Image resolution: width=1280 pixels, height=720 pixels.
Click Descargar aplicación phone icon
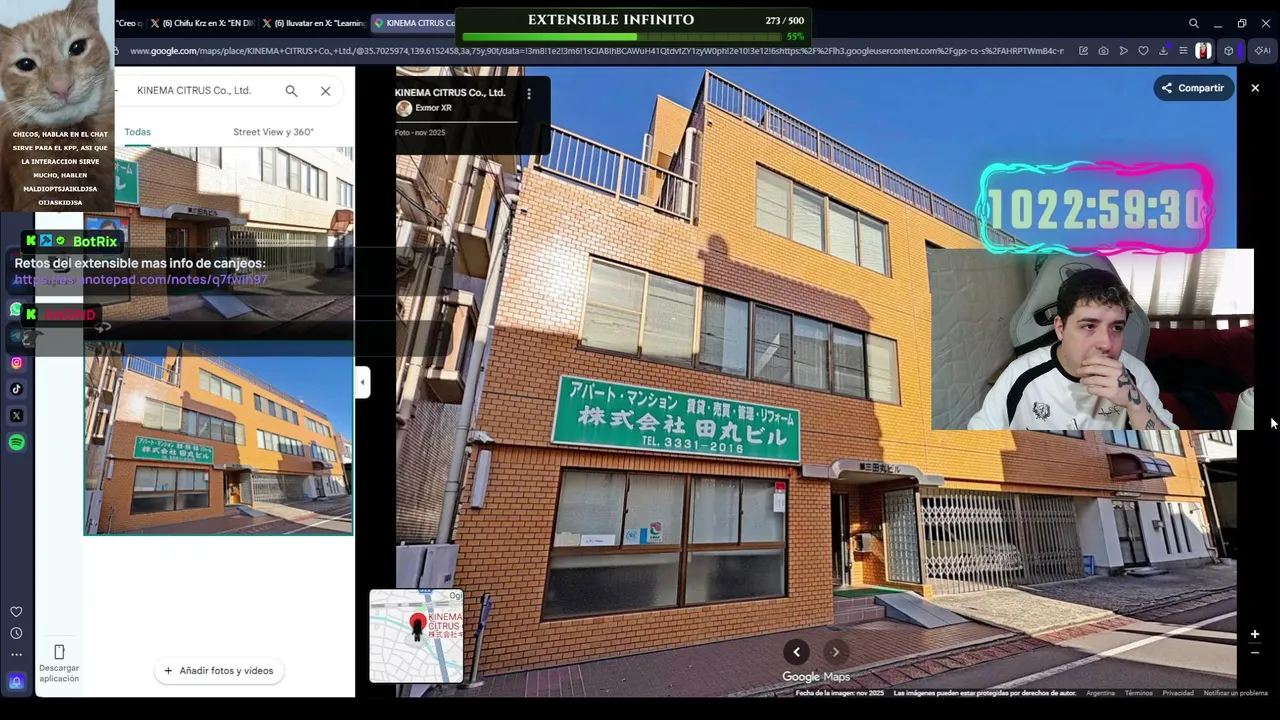tap(59, 653)
